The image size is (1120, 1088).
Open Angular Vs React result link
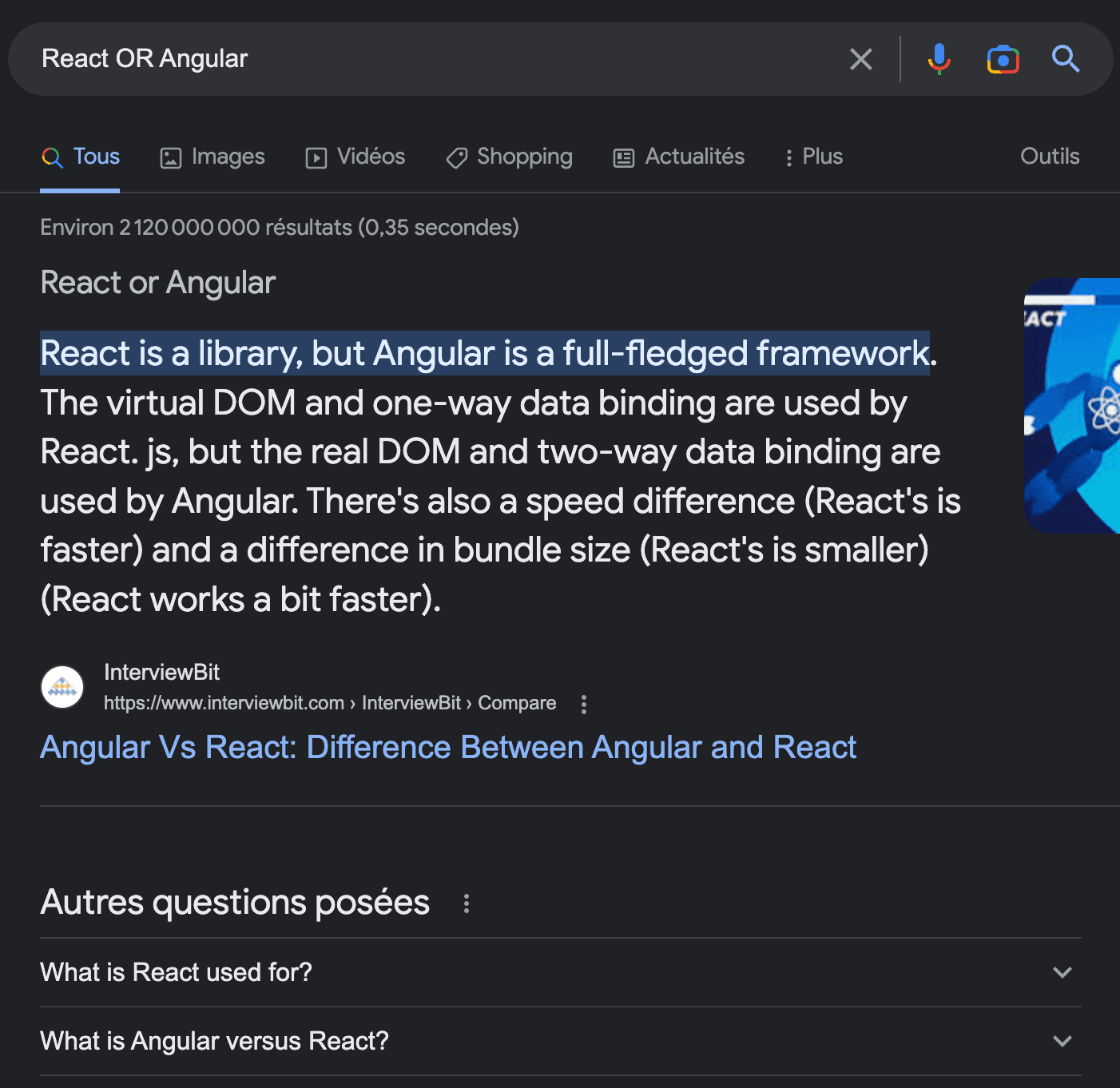point(448,748)
